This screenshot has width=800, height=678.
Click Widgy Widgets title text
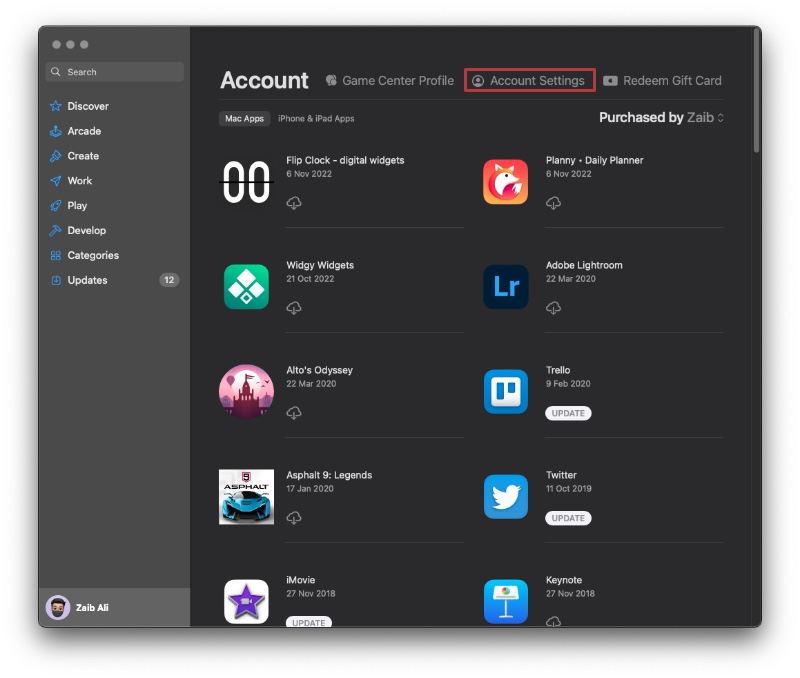[320, 265]
